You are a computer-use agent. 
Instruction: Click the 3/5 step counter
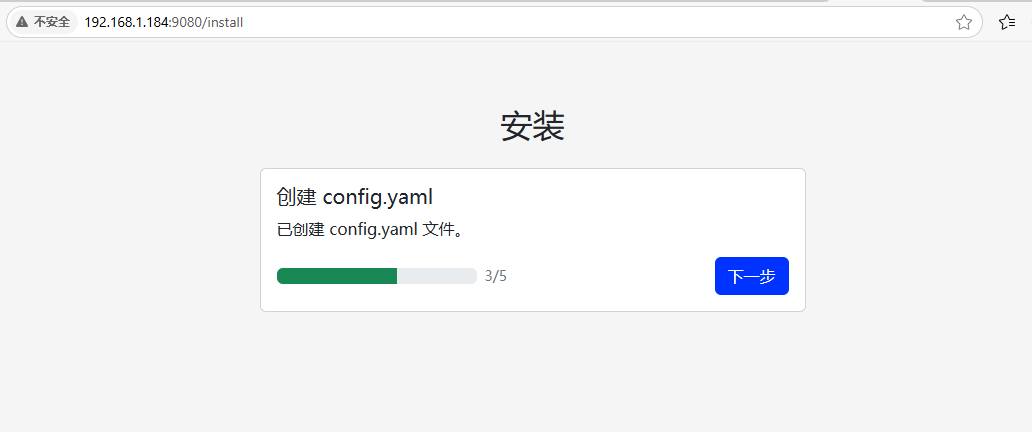pyautogui.click(x=496, y=276)
